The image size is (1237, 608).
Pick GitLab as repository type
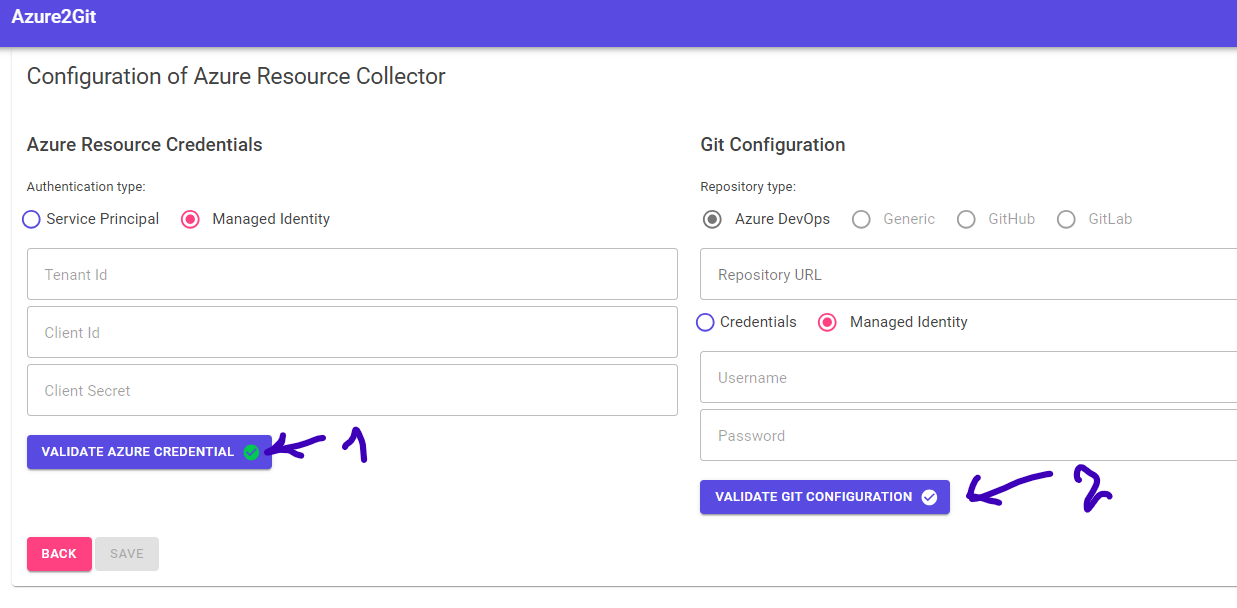[1066, 219]
